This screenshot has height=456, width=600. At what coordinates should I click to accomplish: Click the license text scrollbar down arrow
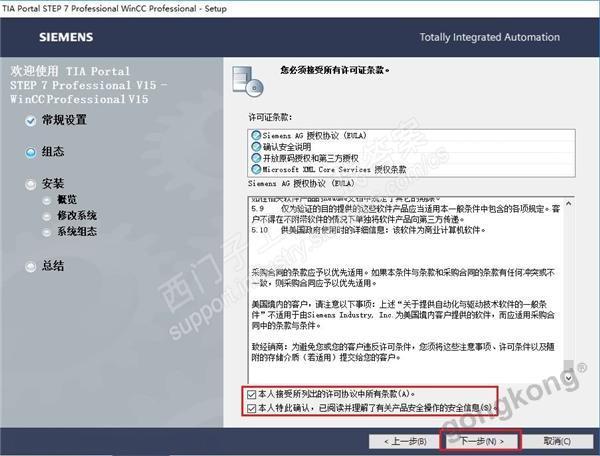(569, 378)
